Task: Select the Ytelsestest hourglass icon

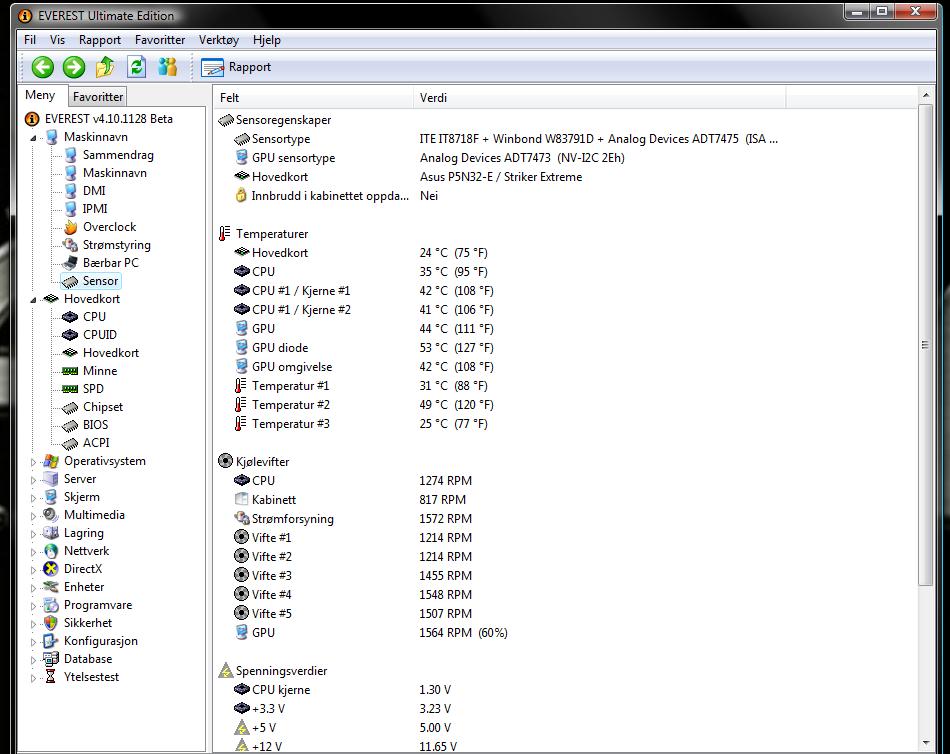Action: 51,677
